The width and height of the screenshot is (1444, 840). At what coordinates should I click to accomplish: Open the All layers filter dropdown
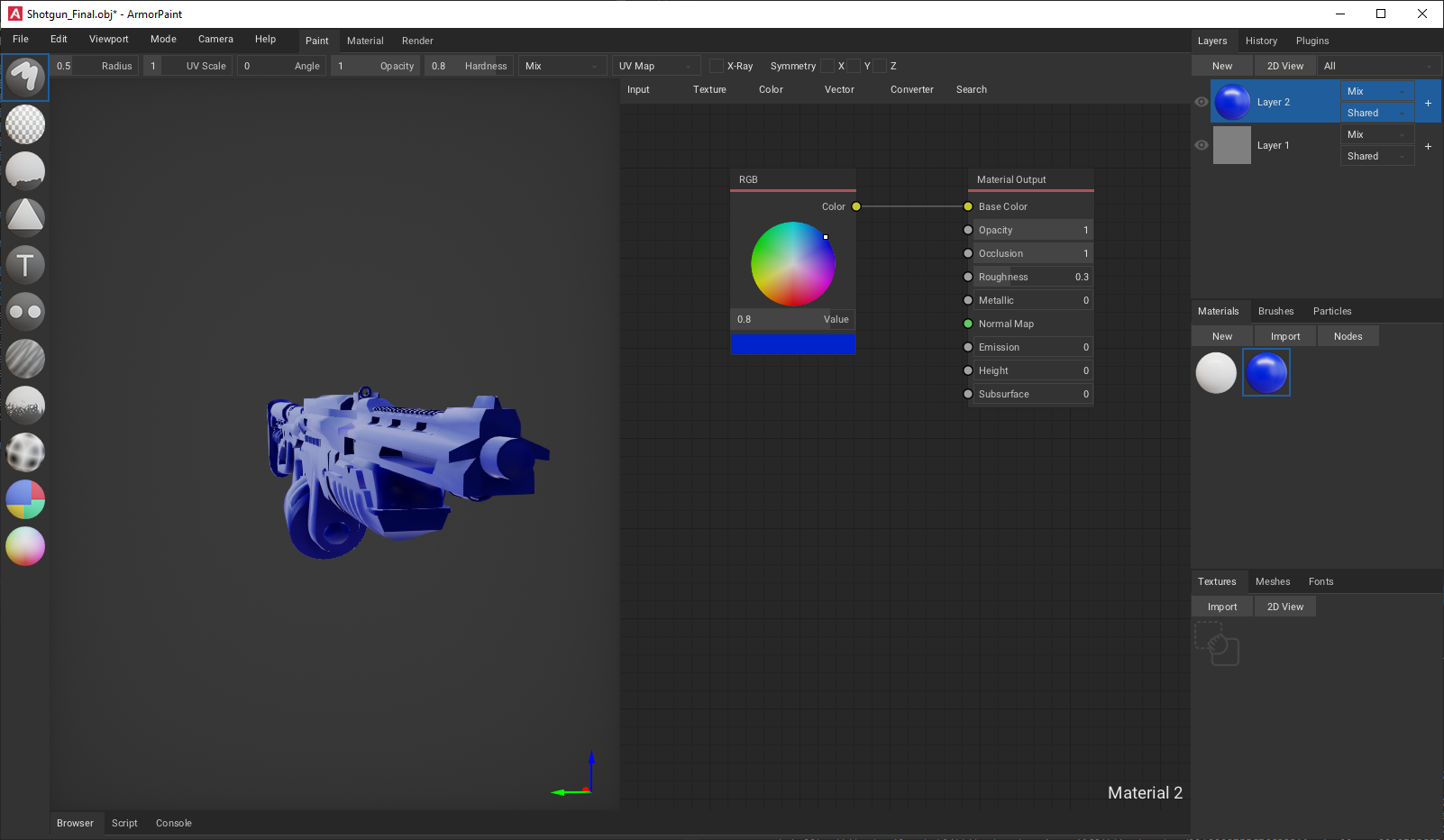tap(1379, 66)
